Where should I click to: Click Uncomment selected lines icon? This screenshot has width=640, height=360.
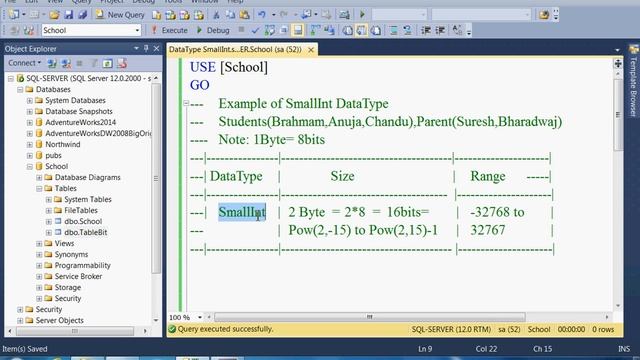(407, 30)
